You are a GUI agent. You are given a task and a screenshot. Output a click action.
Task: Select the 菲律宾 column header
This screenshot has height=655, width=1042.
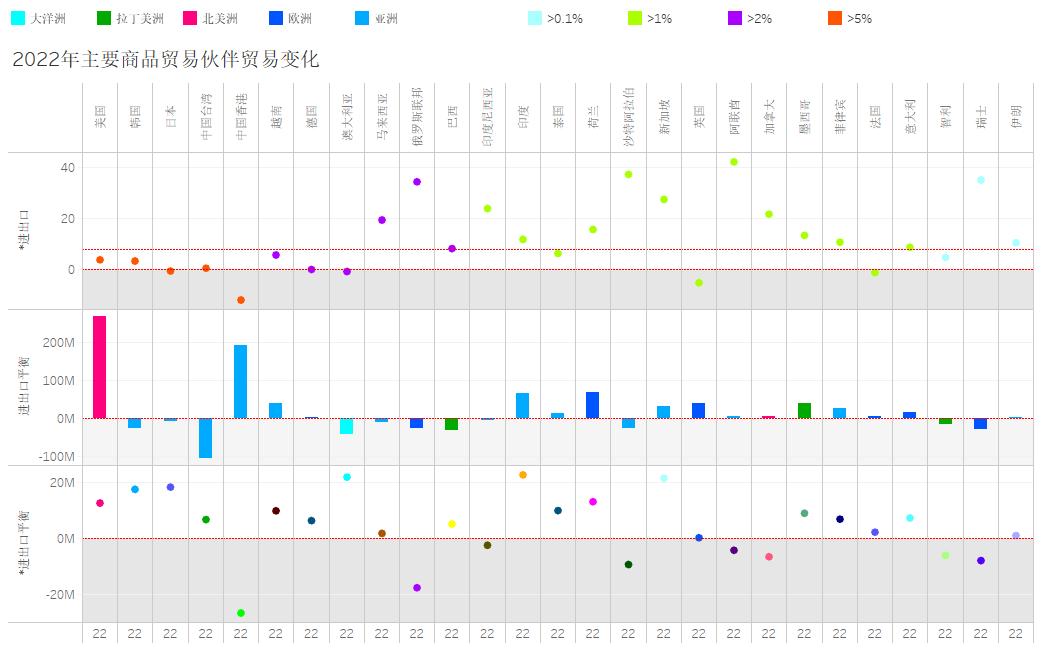pyautogui.click(x=840, y=117)
